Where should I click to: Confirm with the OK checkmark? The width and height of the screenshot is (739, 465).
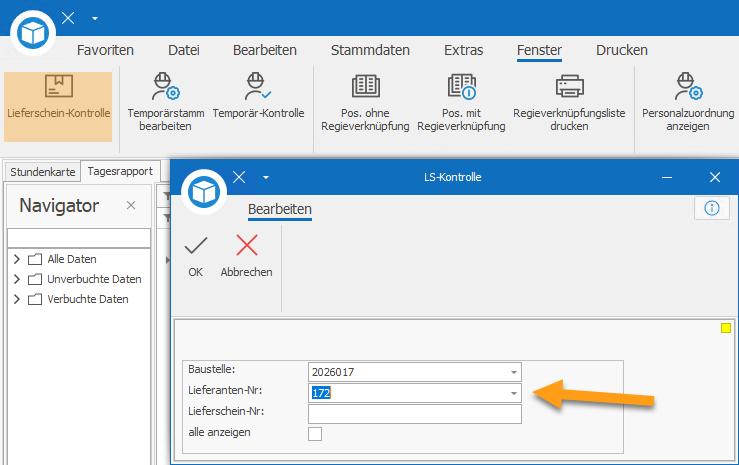pos(196,257)
